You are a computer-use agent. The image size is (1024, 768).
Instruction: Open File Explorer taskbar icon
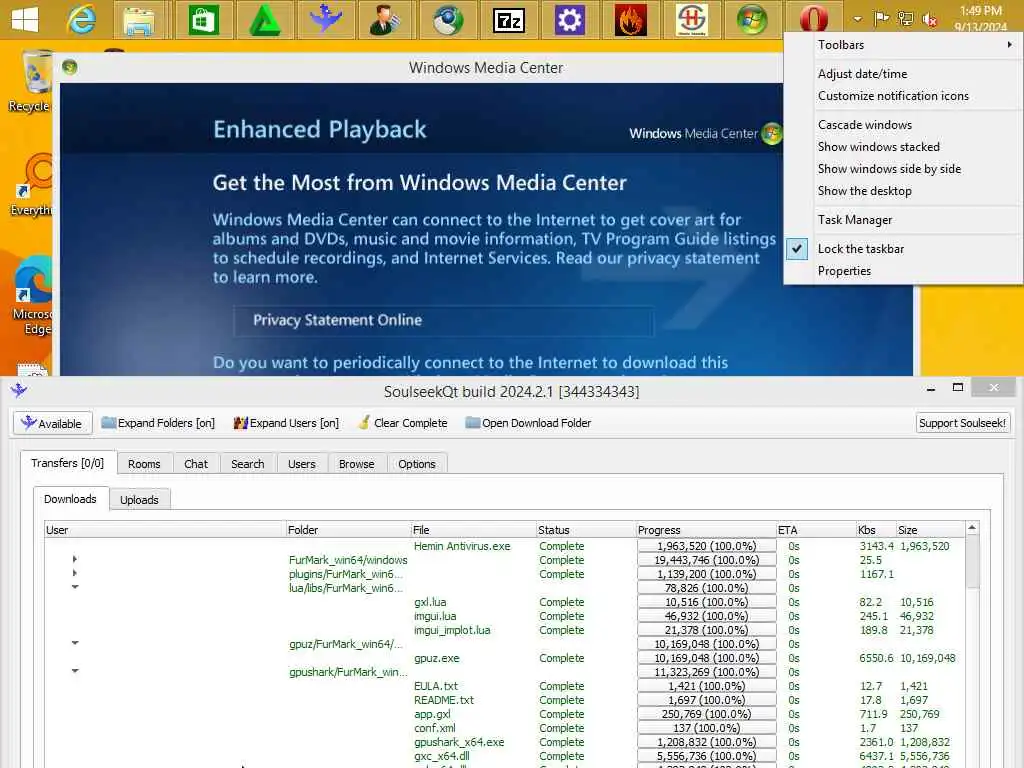click(x=139, y=20)
